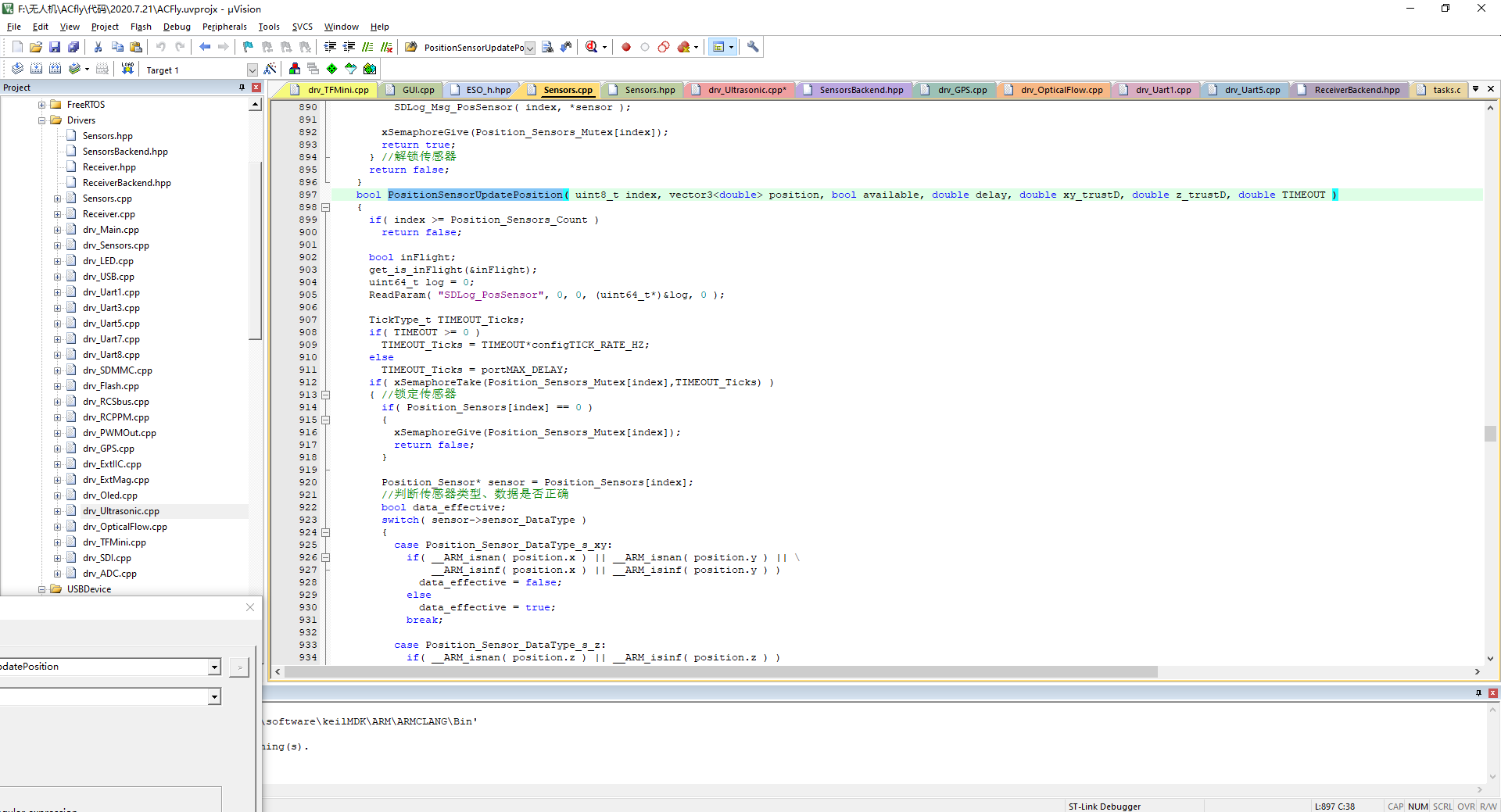Open the Peripherals menu
Screen dimensions: 1501x812
point(224,27)
